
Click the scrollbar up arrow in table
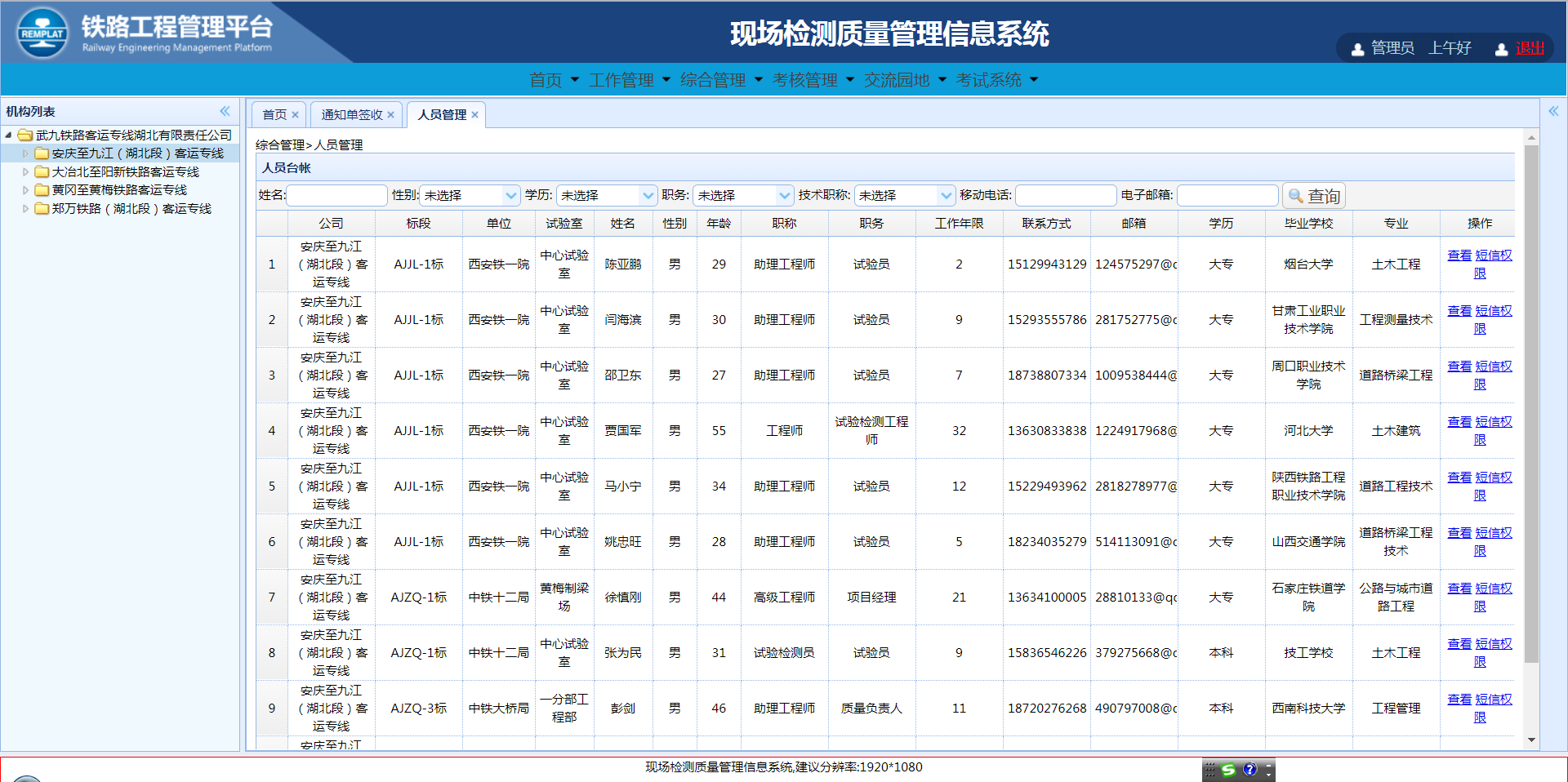pos(1531,137)
